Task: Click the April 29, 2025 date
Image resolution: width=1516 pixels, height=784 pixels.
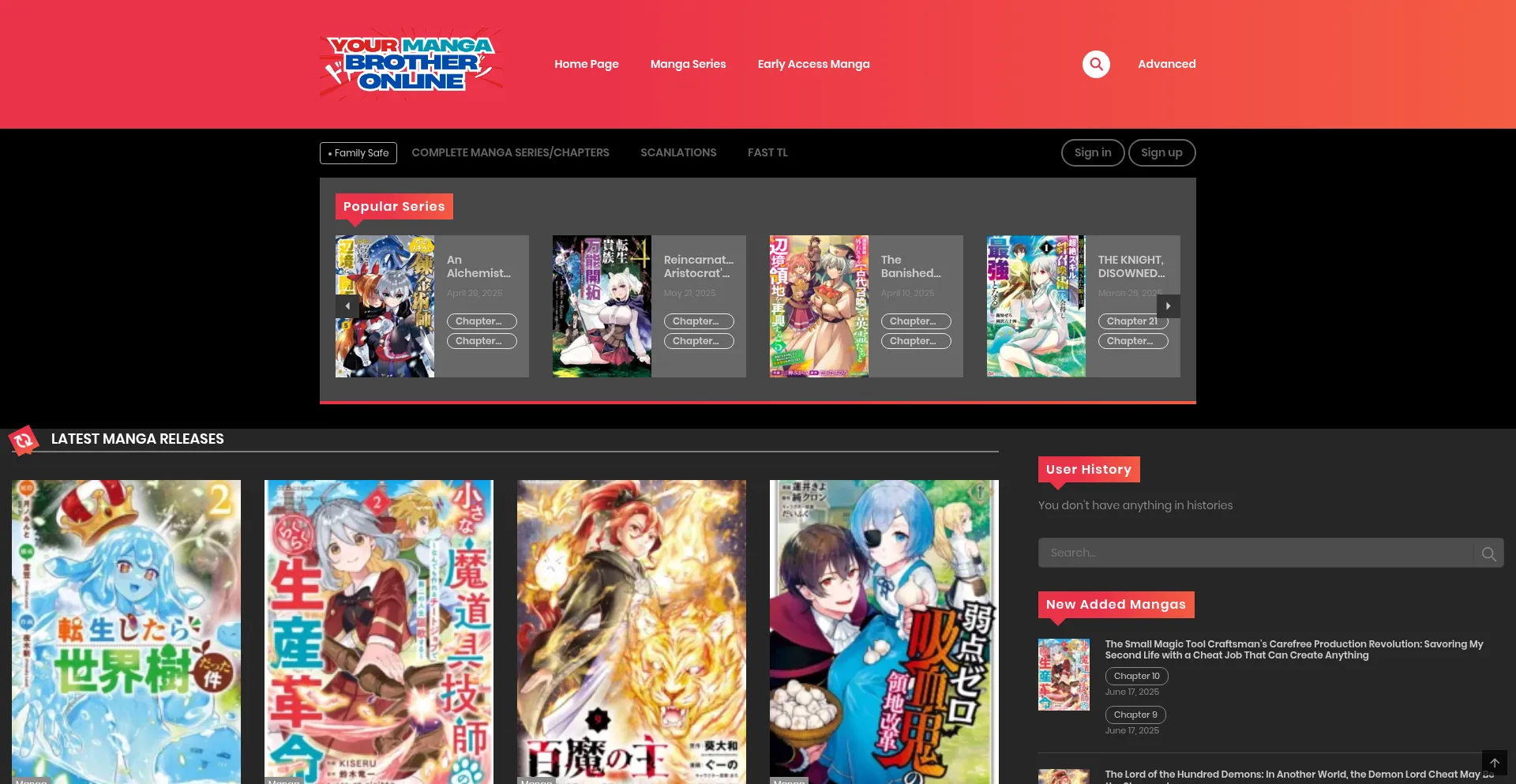Action: coord(475,293)
